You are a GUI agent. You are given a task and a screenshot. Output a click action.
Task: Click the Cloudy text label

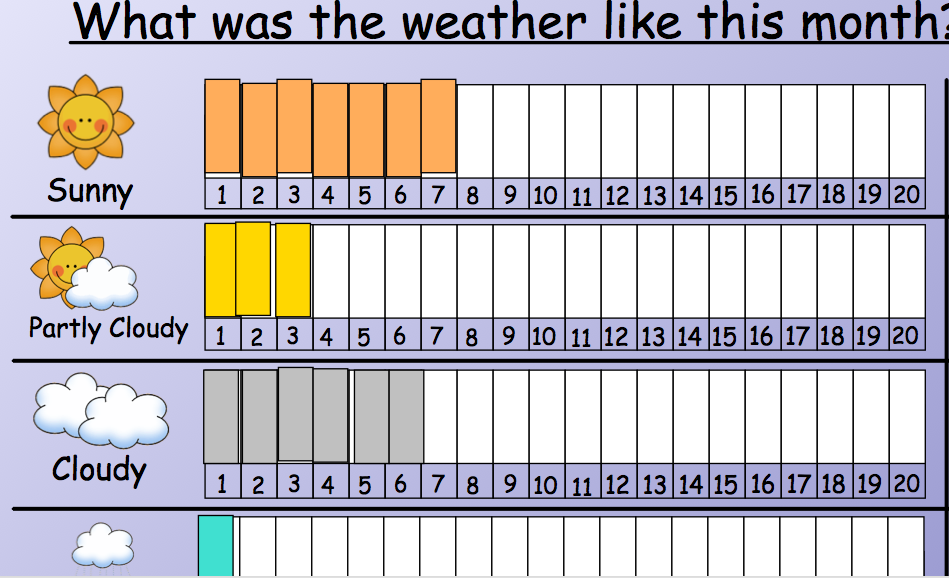tap(99, 469)
